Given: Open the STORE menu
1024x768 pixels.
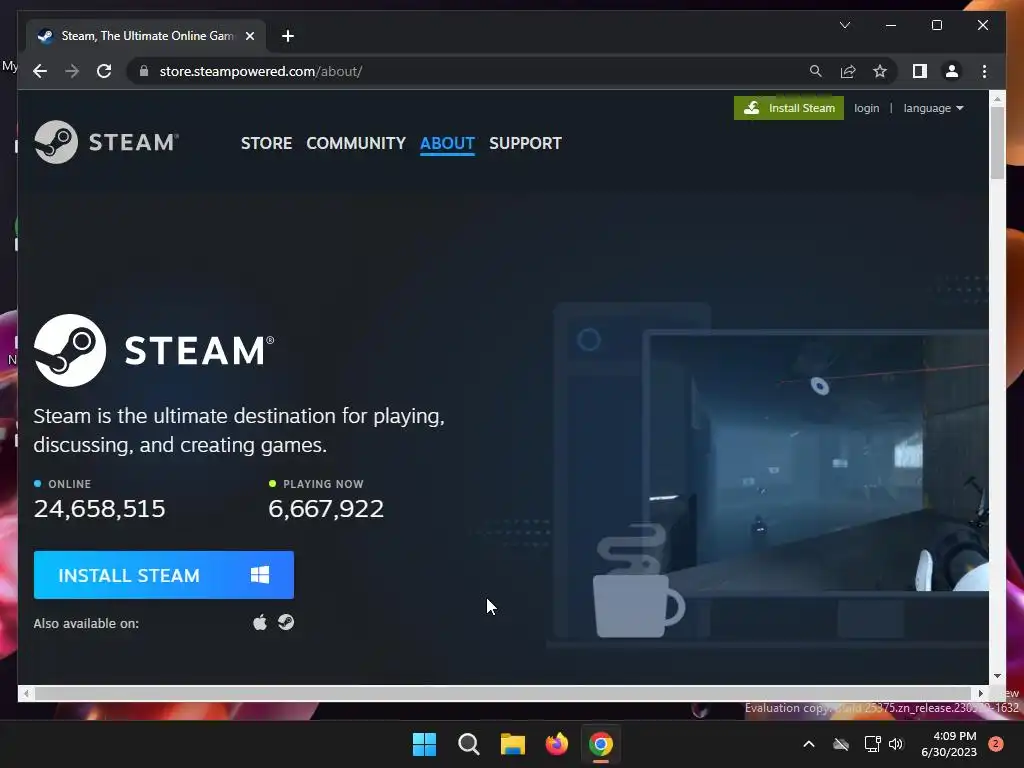Looking at the screenshot, I should (x=266, y=143).
